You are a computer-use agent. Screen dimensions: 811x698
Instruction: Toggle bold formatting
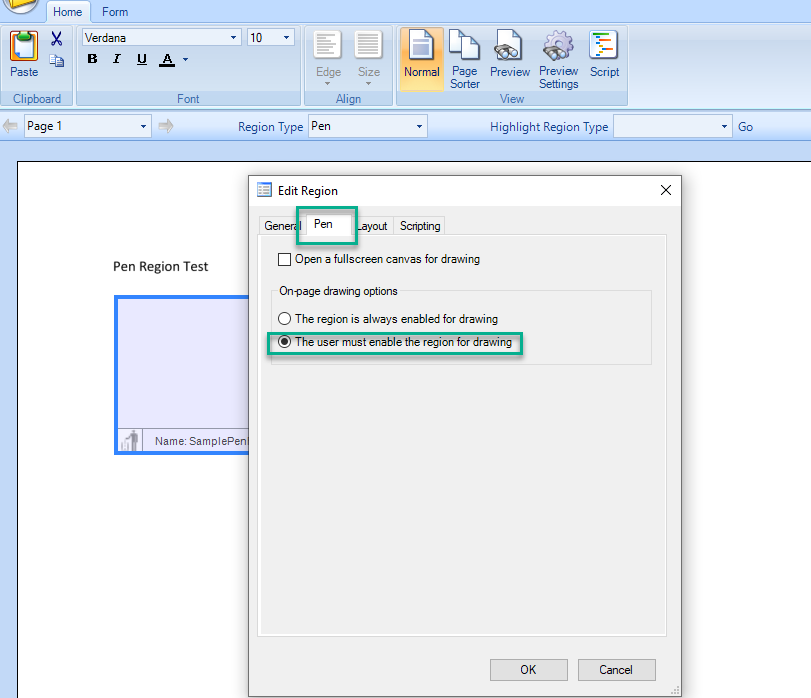click(x=93, y=59)
